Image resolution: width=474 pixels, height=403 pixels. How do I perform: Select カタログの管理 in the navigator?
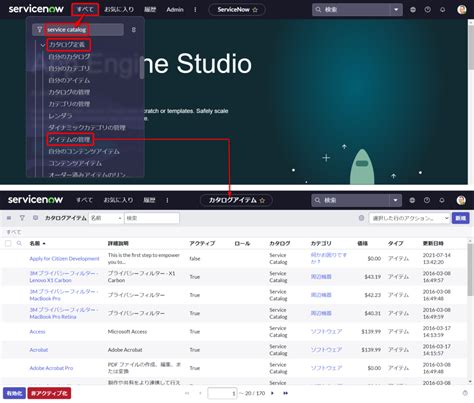click(69, 92)
